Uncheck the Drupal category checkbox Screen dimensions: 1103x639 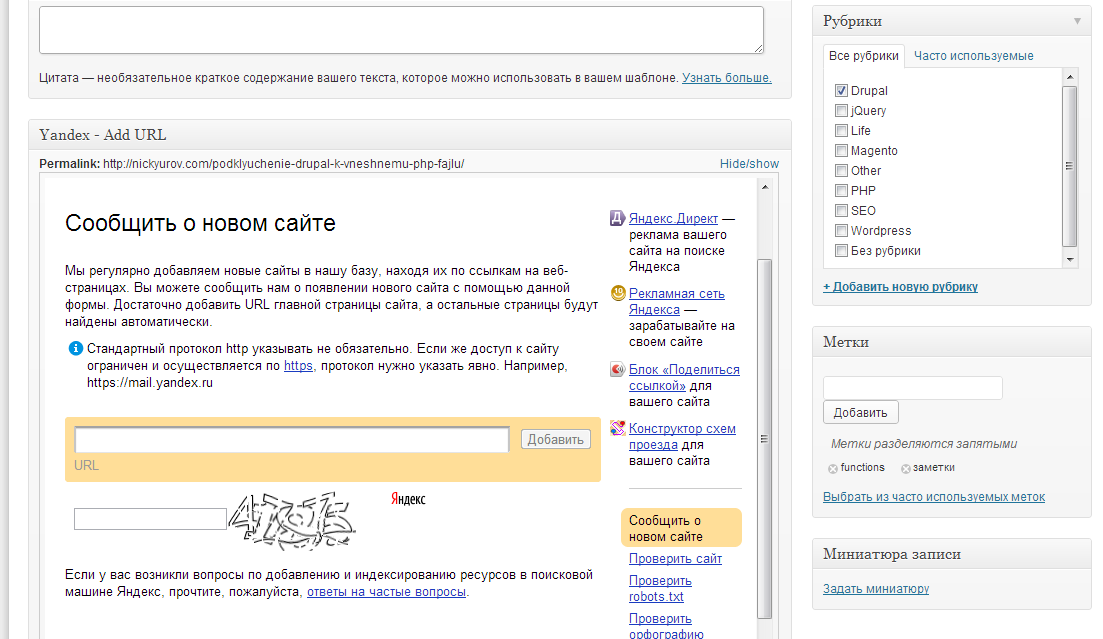841,90
